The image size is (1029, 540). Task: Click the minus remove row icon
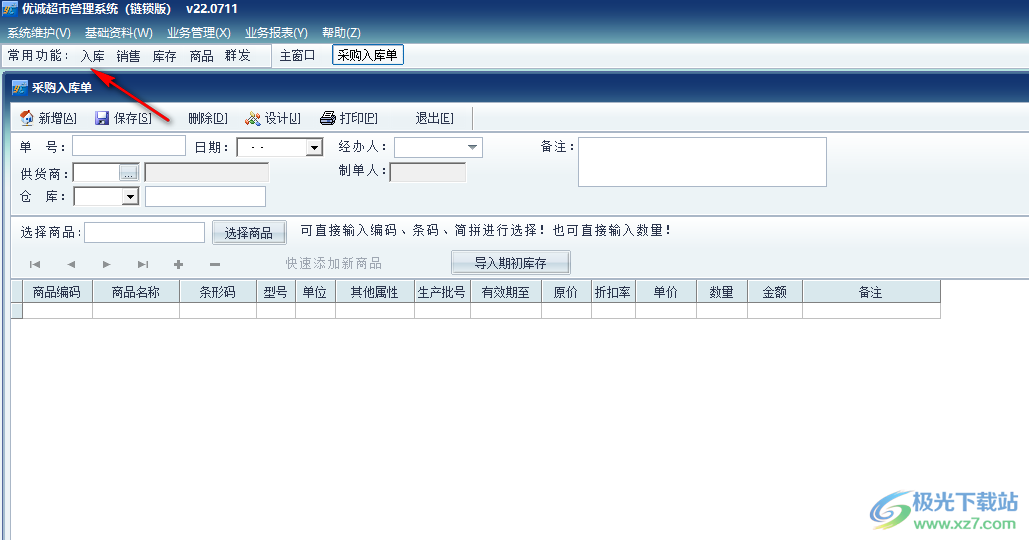point(215,264)
